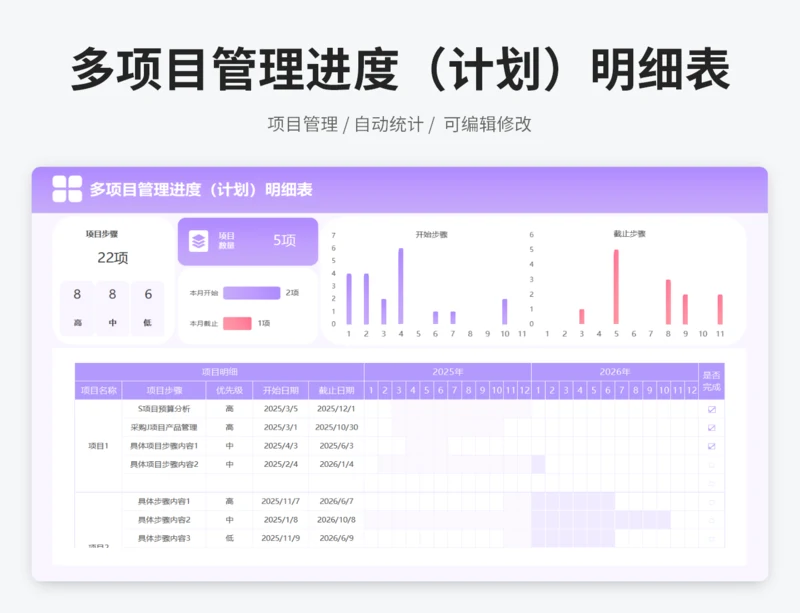The image size is (800, 613).
Task: Select cell S项目预算分析
Action: tap(164, 409)
